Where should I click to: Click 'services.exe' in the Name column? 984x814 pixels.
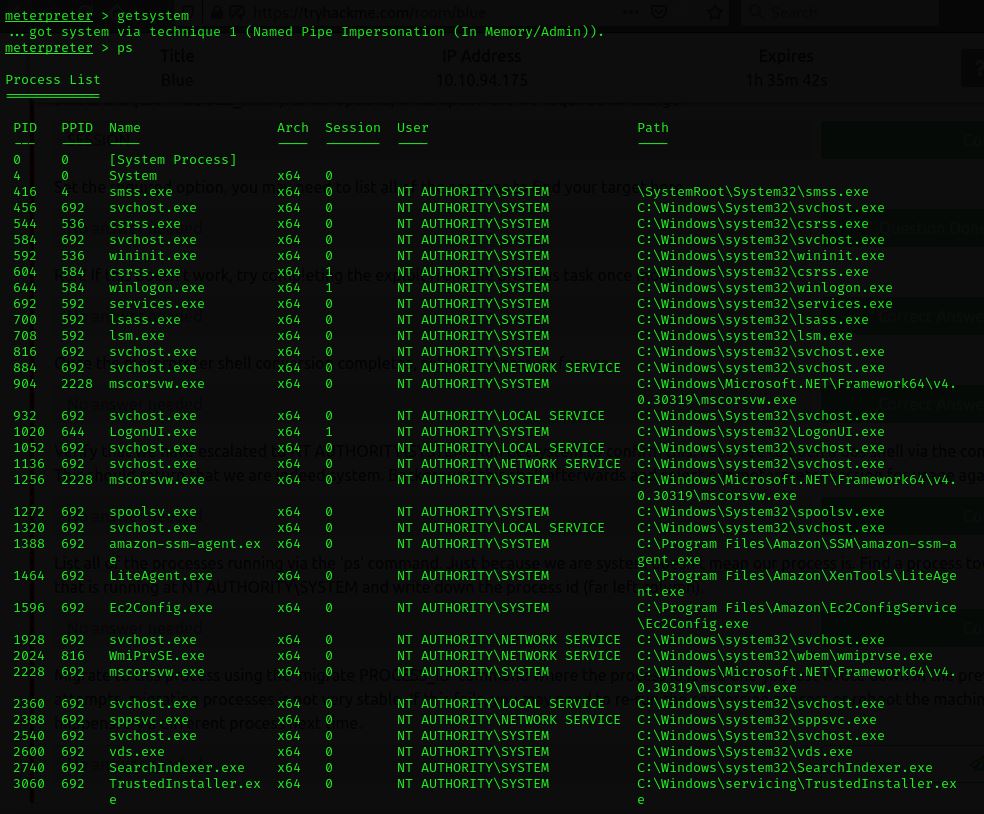click(x=157, y=304)
